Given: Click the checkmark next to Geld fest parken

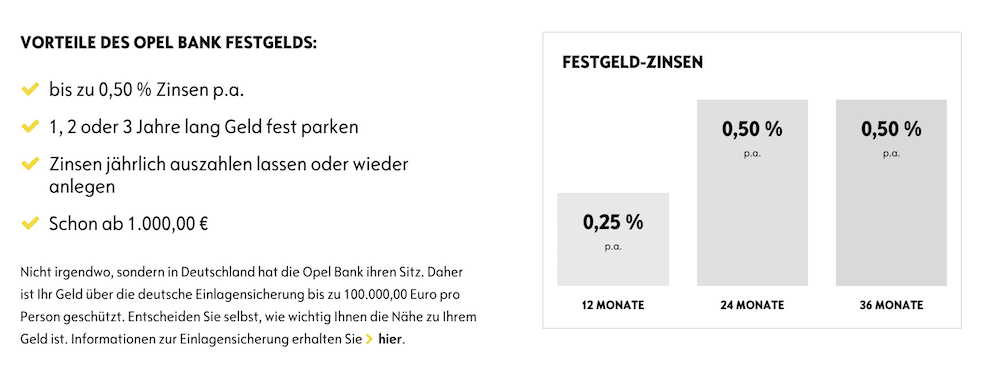Looking at the screenshot, I should 30,126.
